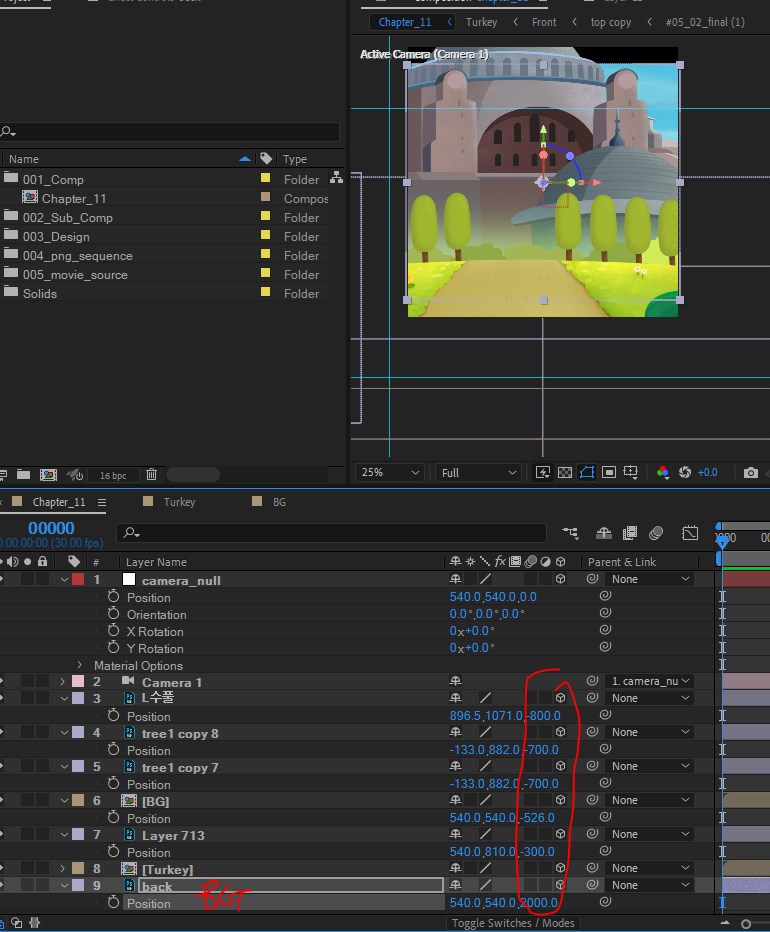Toggle 3D layer switch for camera_null
Image resolution: width=770 pixels, height=932 pixels.
pos(560,579)
